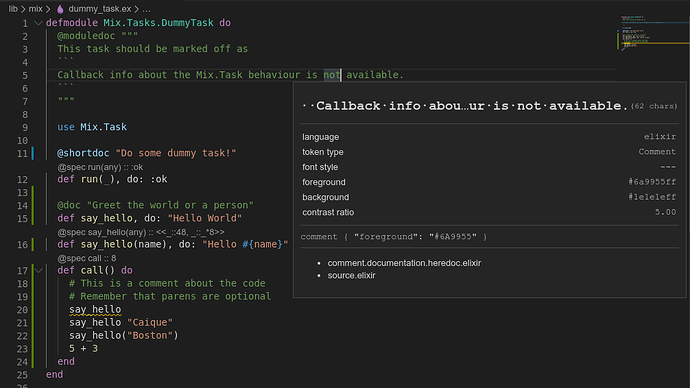Open the 'lib' breadcrumb segment

tap(13, 9)
